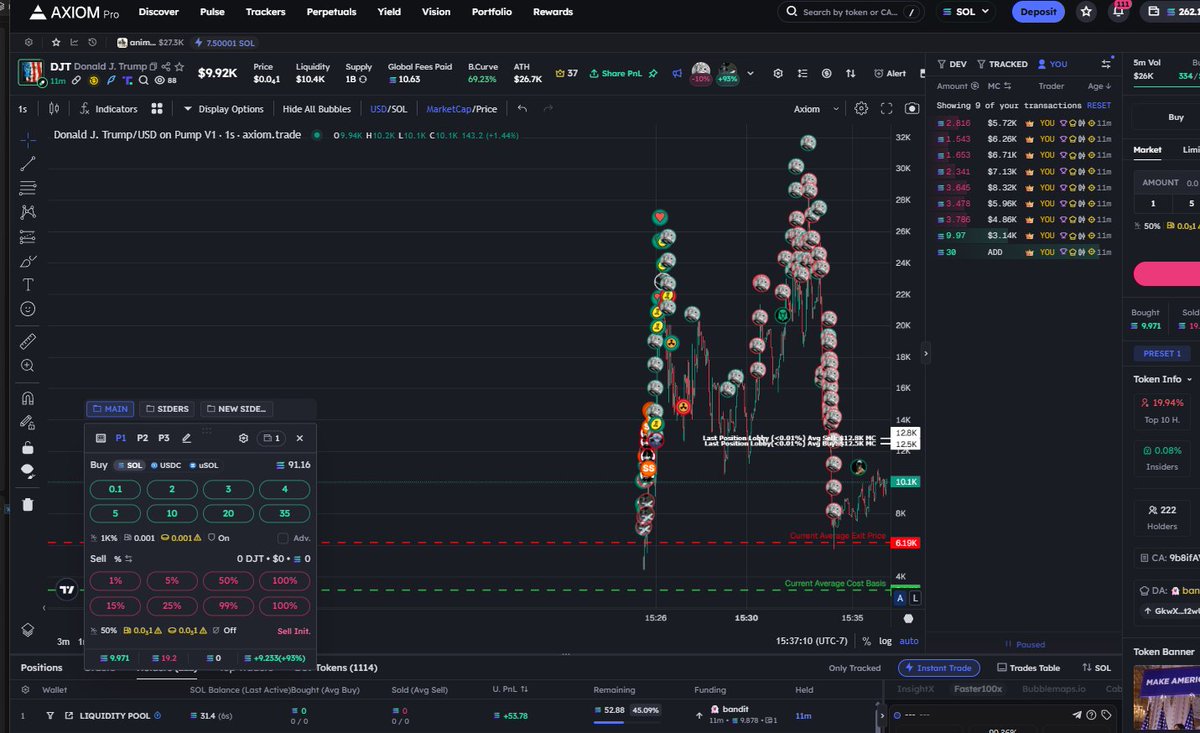Screen dimensions: 1200x733
Task: Activate the zoom-in magnifier tool
Action: tap(27, 366)
